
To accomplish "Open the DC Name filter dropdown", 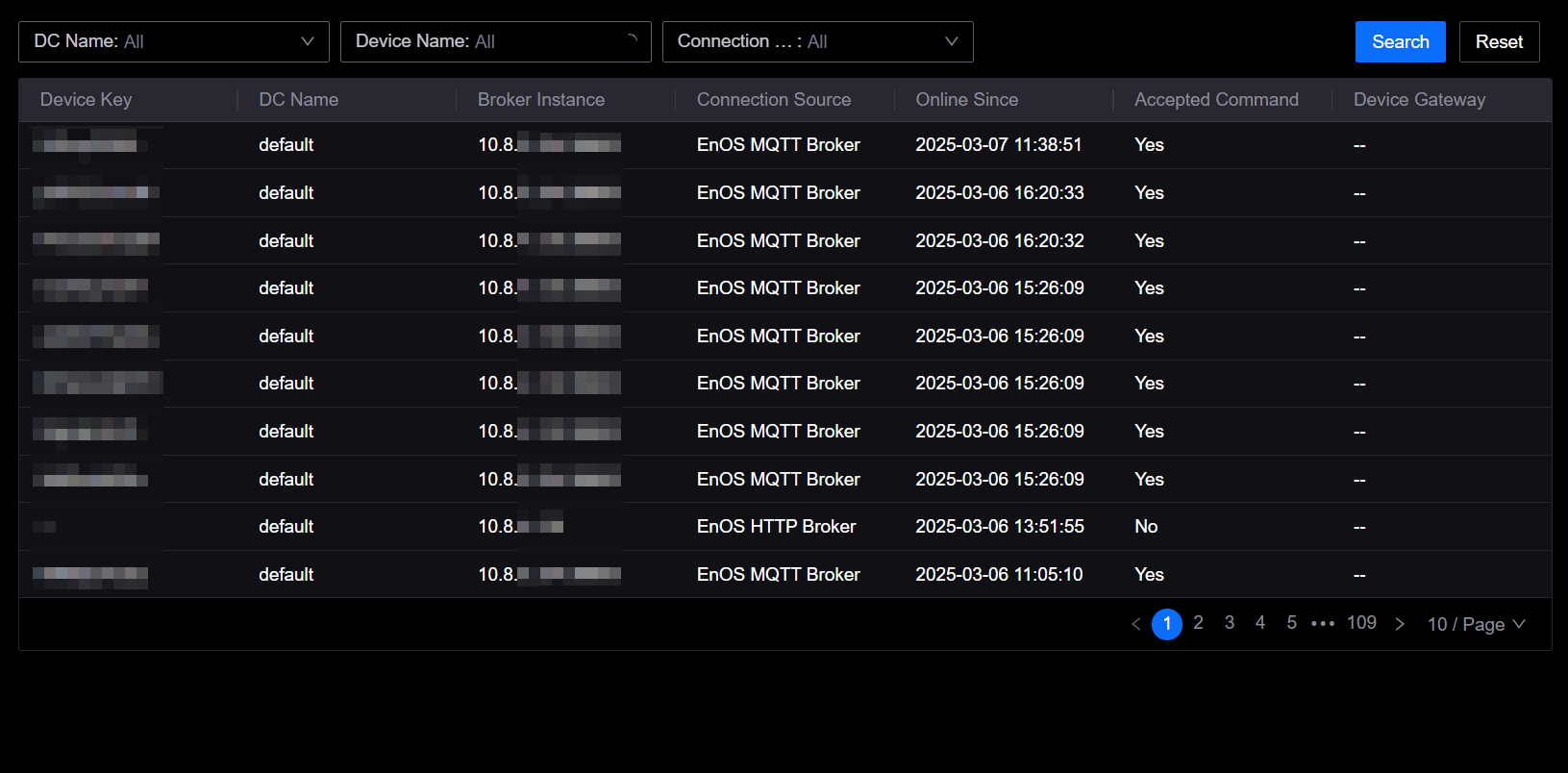I will [x=173, y=42].
